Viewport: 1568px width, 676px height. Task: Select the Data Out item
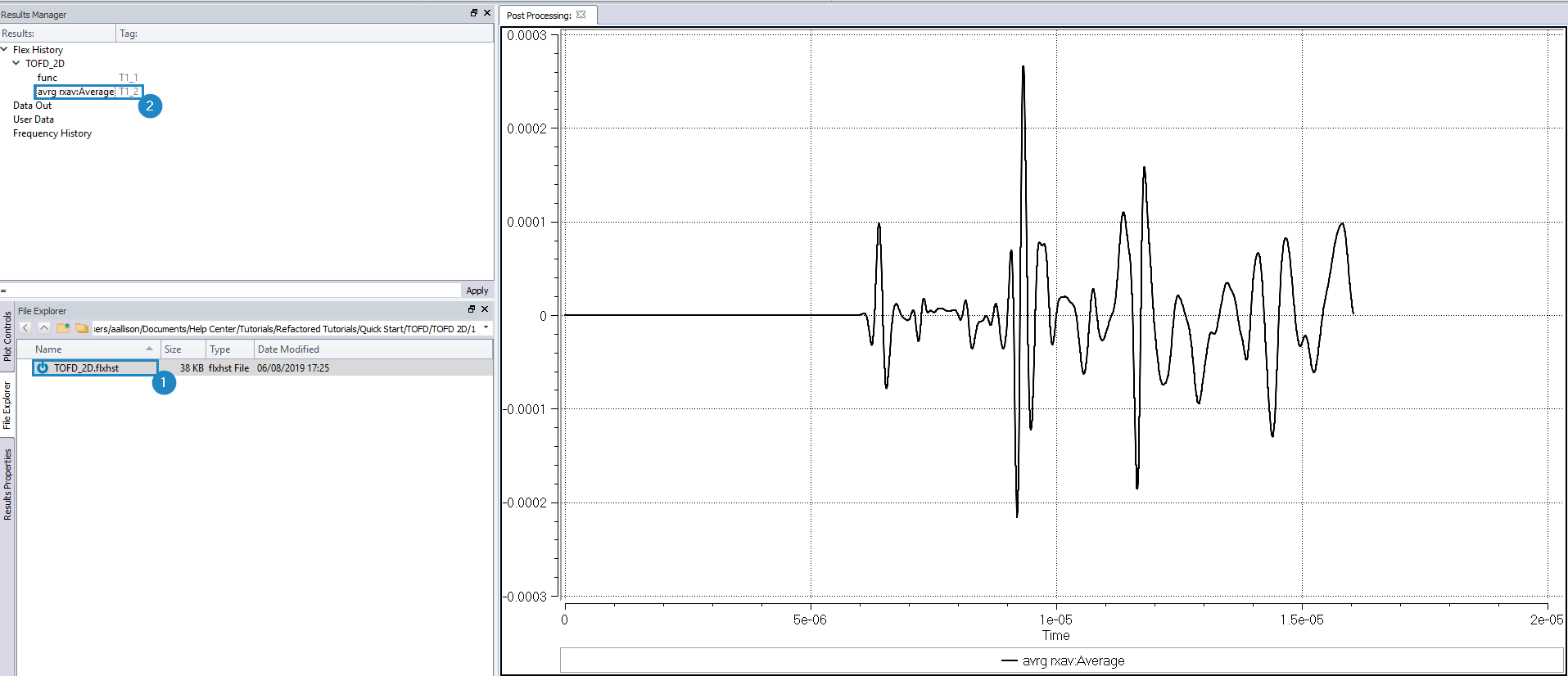tap(32, 106)
